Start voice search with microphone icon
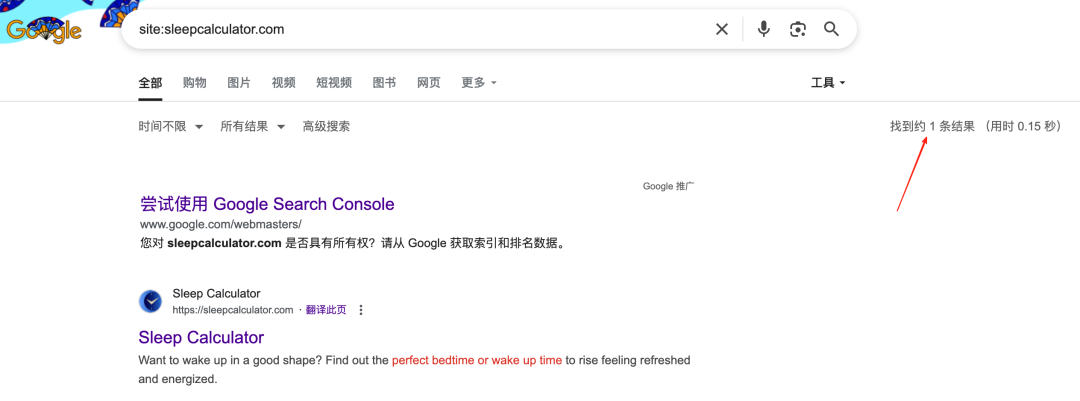 pos(763,29)
